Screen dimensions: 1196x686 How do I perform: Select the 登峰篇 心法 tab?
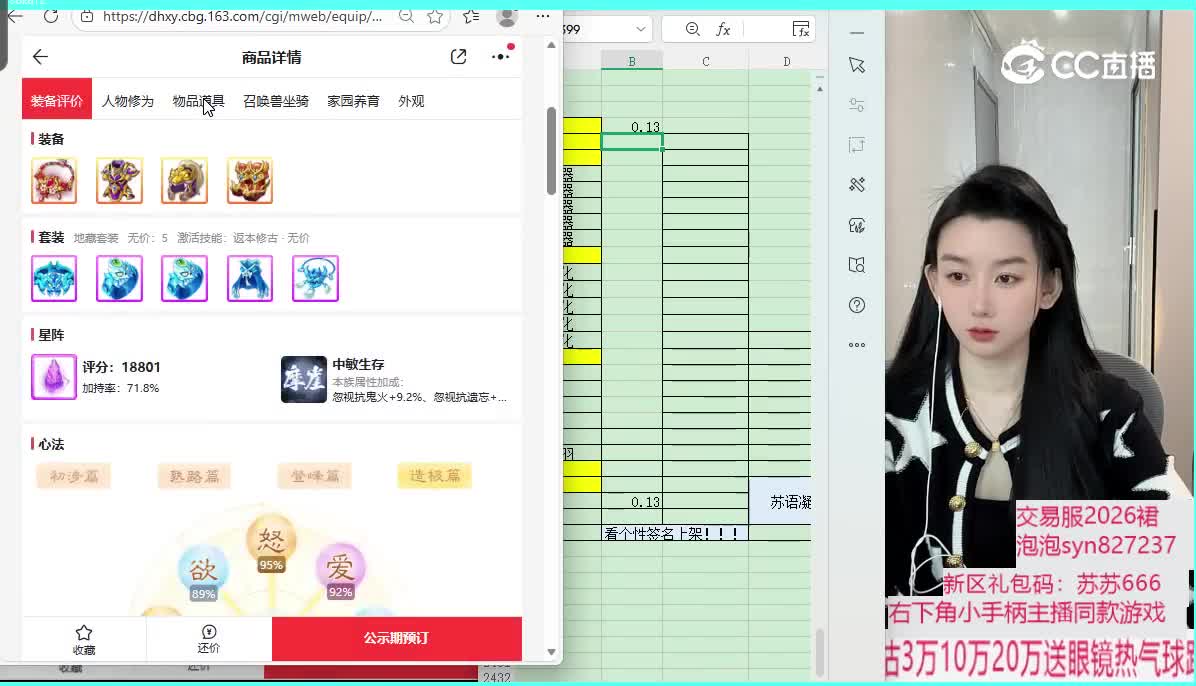(314, 476)
